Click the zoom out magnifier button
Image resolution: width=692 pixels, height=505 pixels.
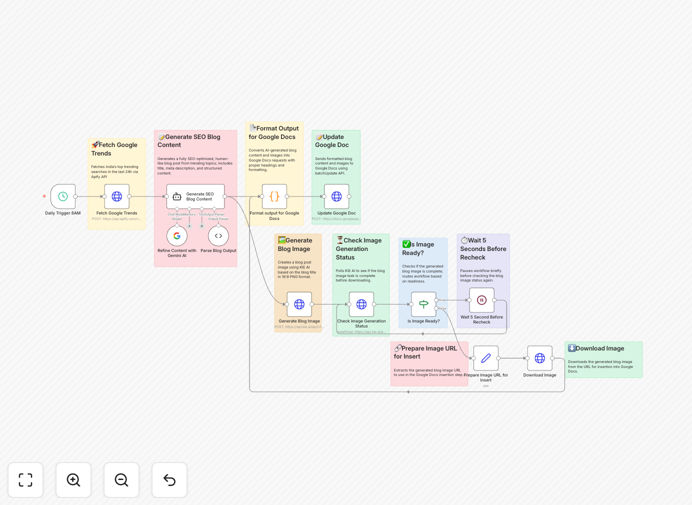click(121, 480)
